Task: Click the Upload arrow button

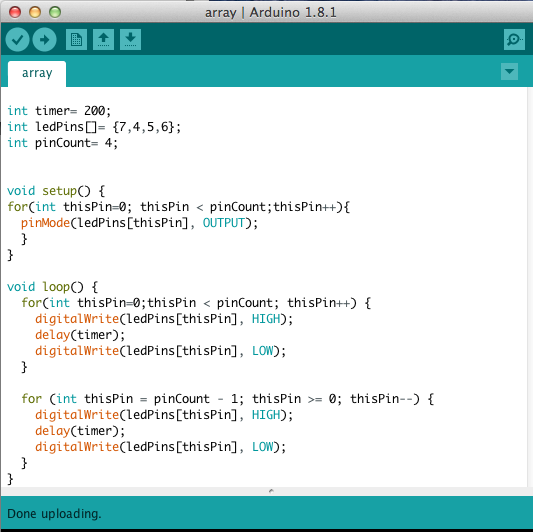Action: [45, 40]
